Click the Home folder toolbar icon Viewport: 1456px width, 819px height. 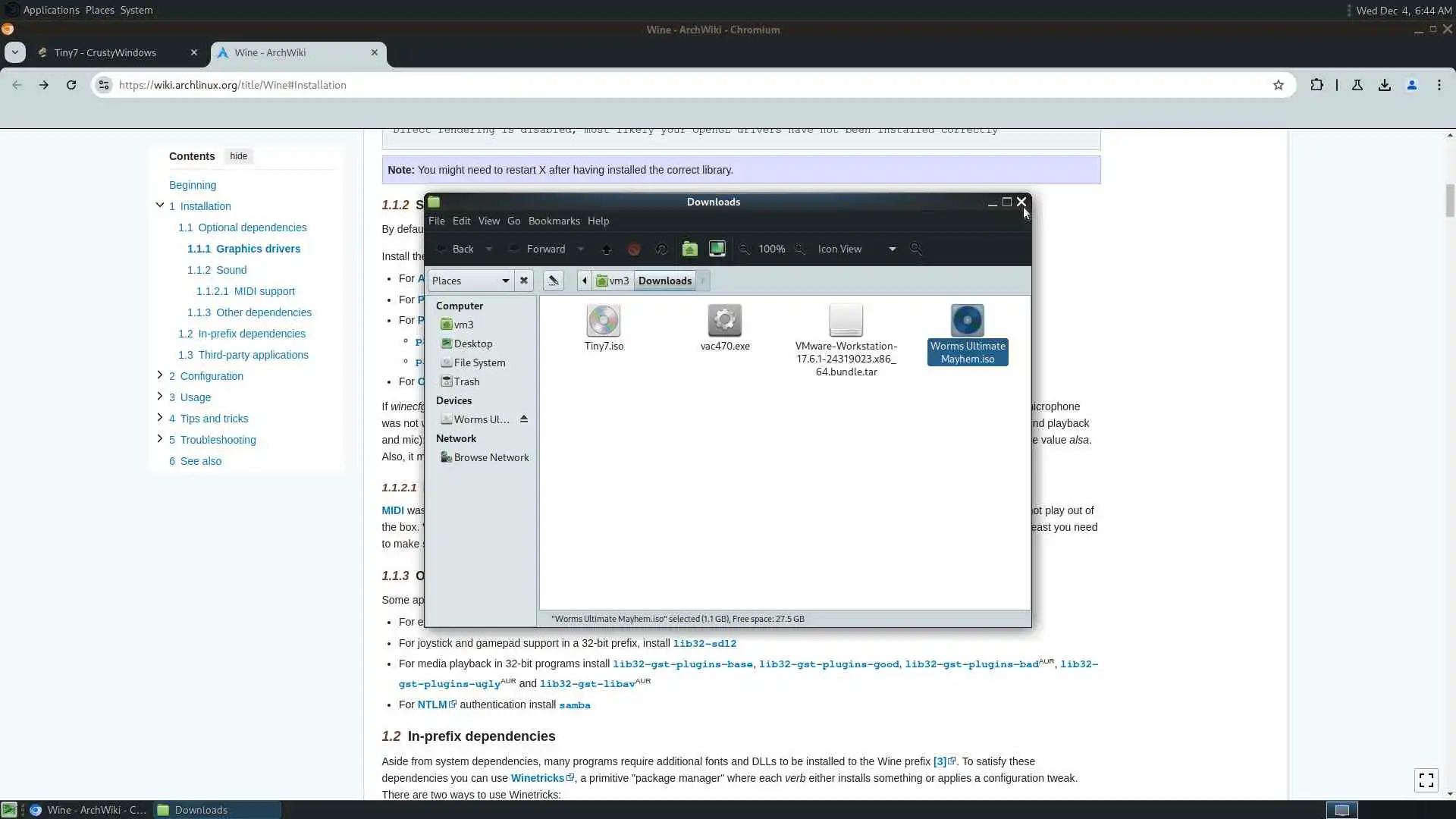689,249
